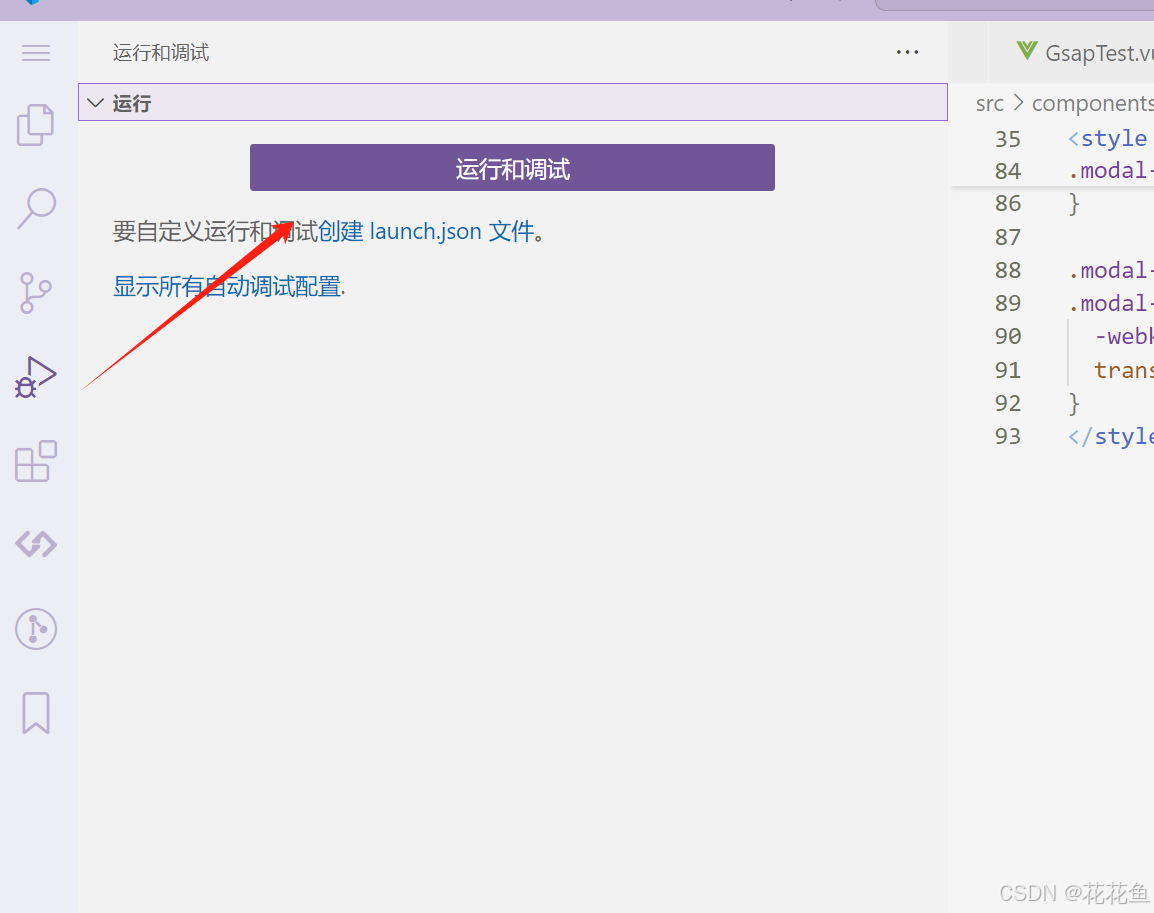Viewport: 1154px width, 913px height.
Task: Click line number 87 in the gutter
Action: coord(1008,237)
